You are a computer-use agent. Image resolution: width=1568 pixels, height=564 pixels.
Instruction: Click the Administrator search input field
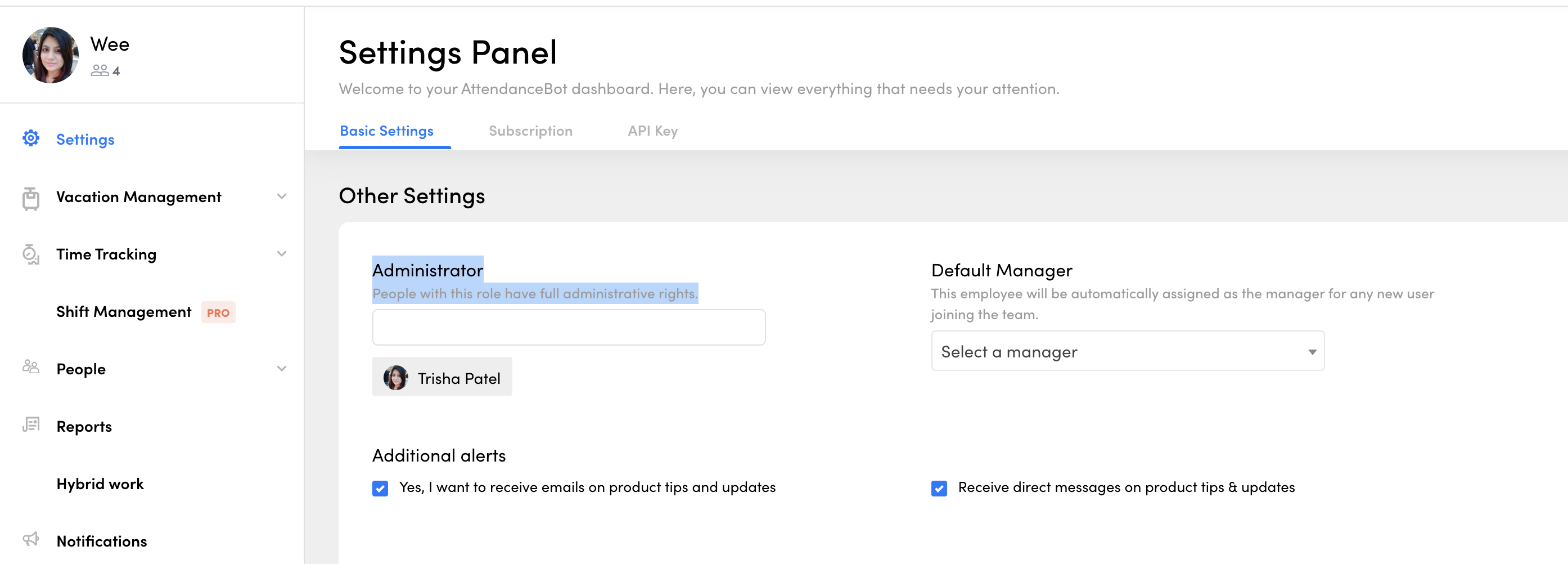569,328
